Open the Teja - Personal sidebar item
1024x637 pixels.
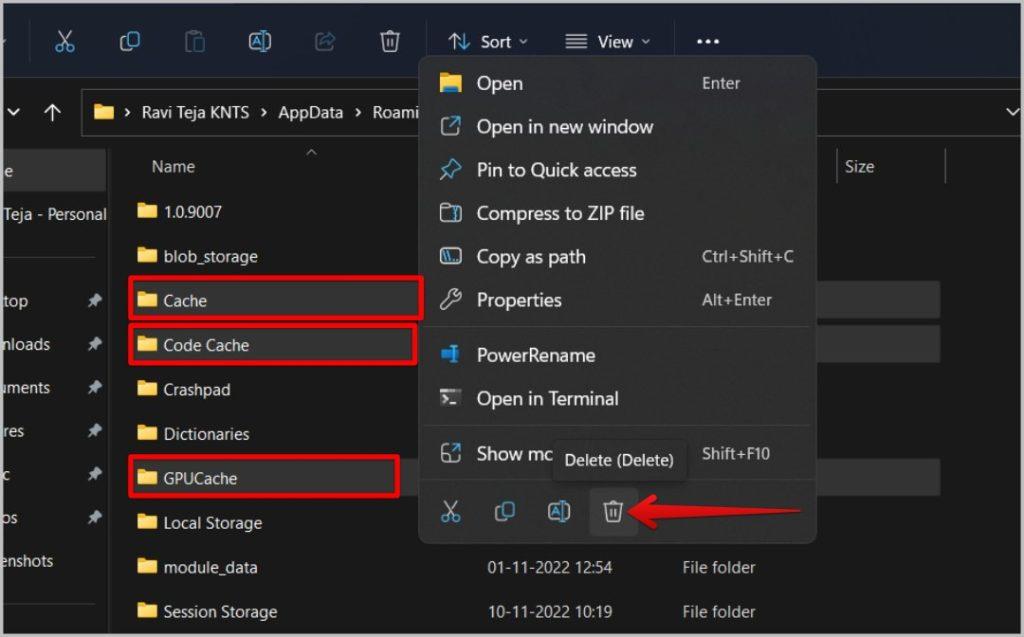[x=55, y=214]
